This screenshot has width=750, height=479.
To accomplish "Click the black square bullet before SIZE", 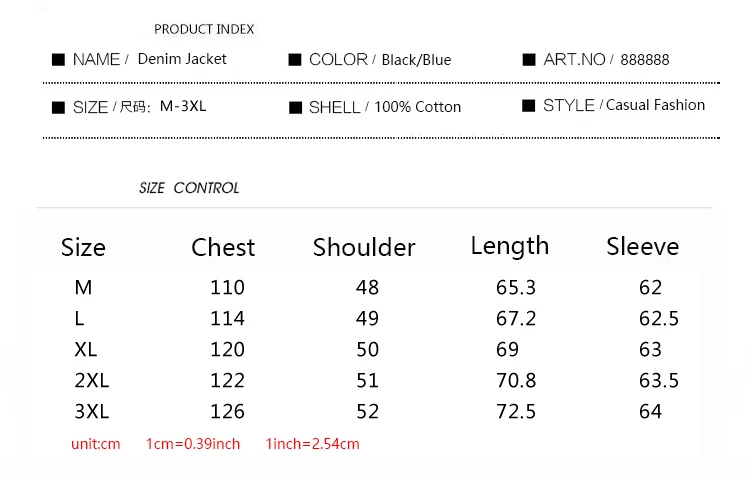I will pos(58,107).
